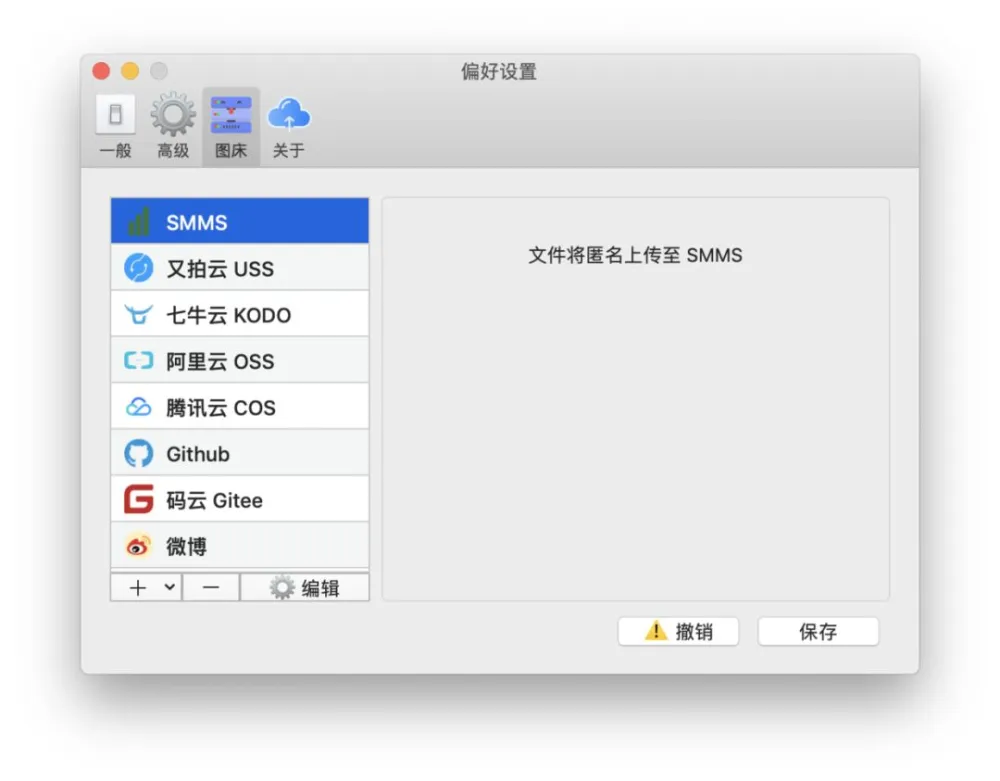Switch to the 一般 tab label
Image resolution: width=1000 pixels, height=781 pixels.
(115, 150)
